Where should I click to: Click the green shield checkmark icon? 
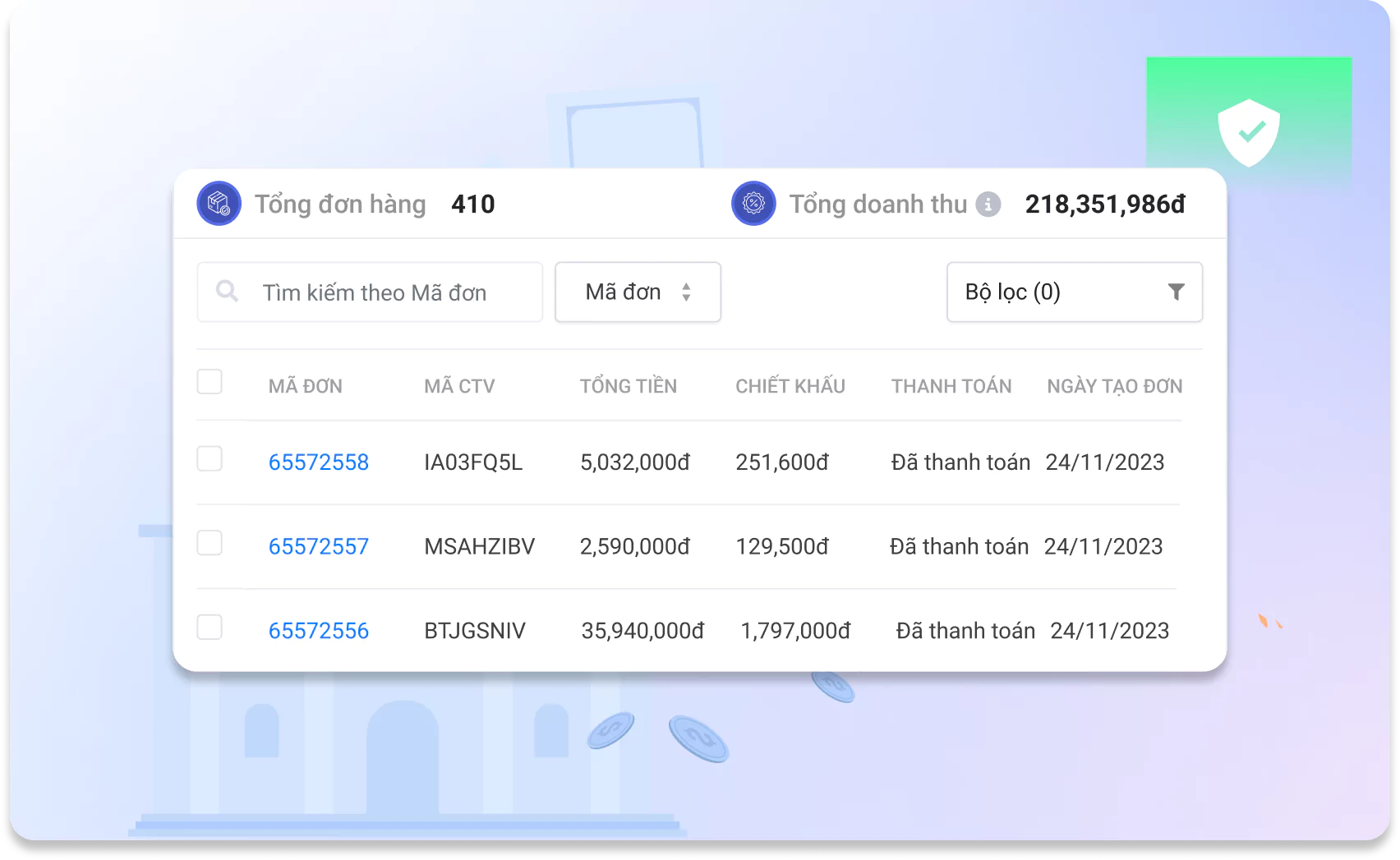tap(1249, 132)
